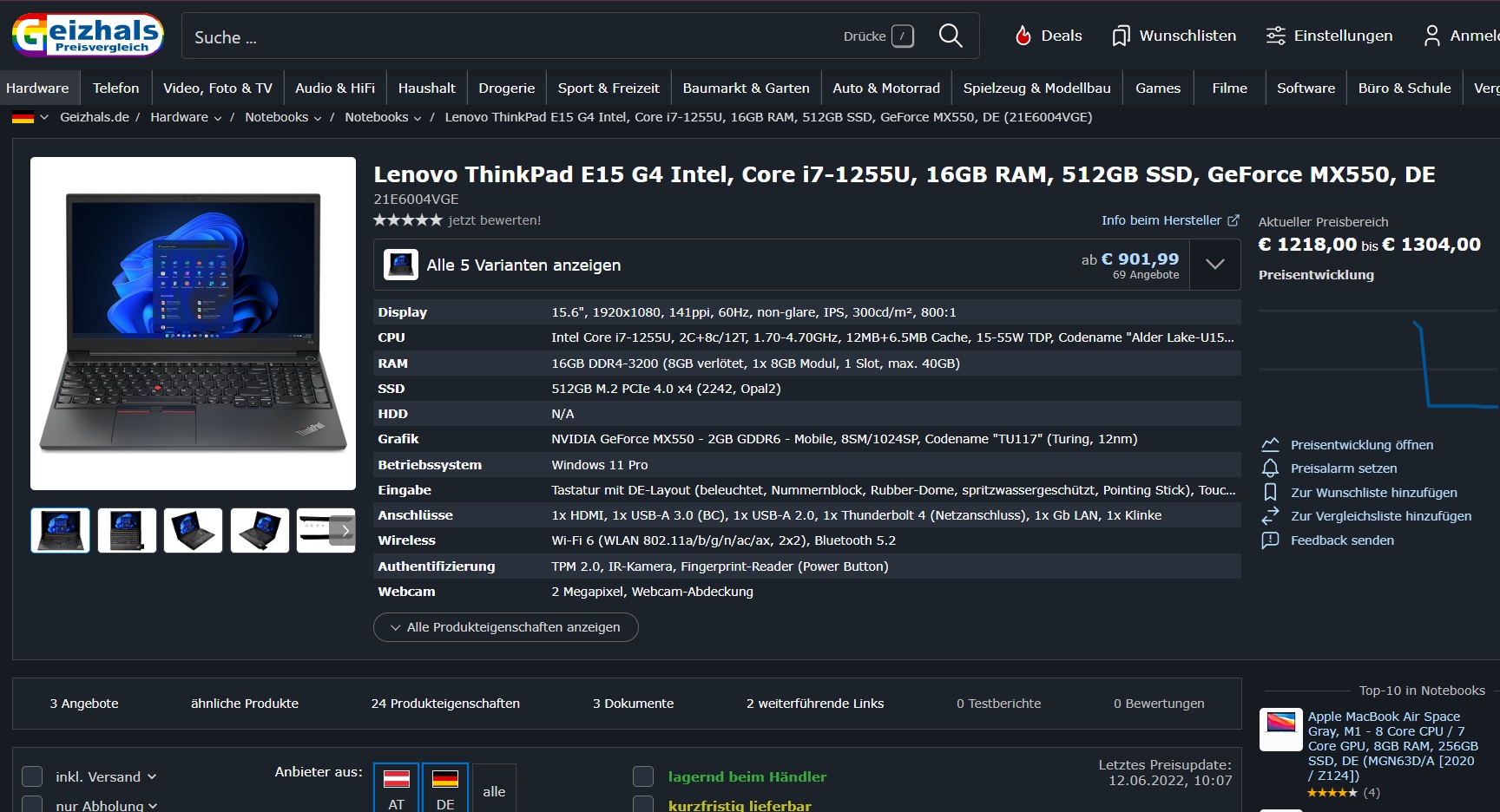Viewport: 1500px width, 812px height.
Task: Show next product thumbnails arrow
Action: click(345, 530)
